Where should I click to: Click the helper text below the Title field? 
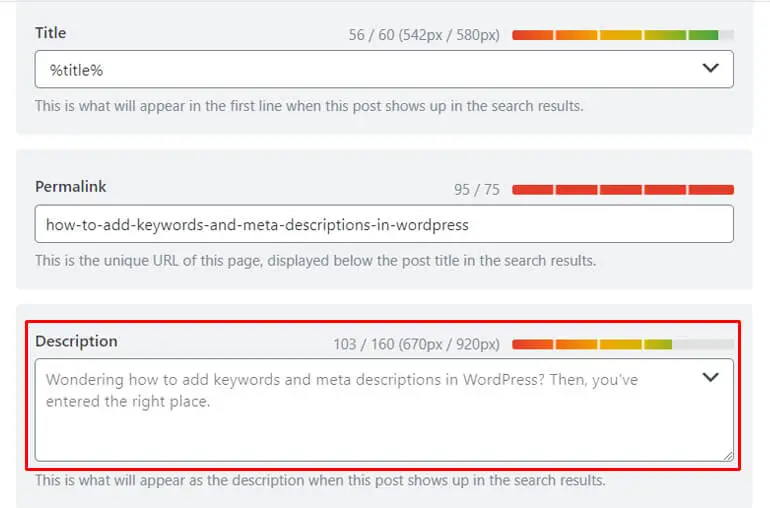point(309,106)
